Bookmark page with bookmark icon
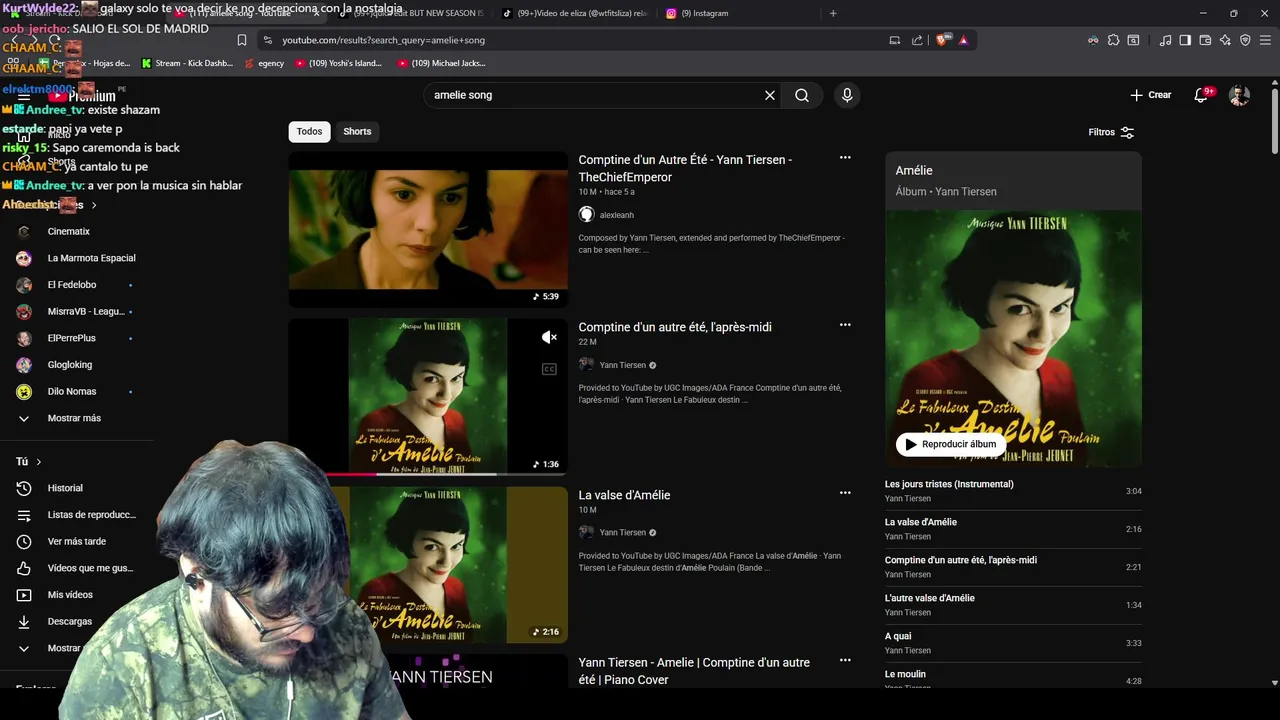This screenshot has height=720, width=1280. click(x=241, y=40)
